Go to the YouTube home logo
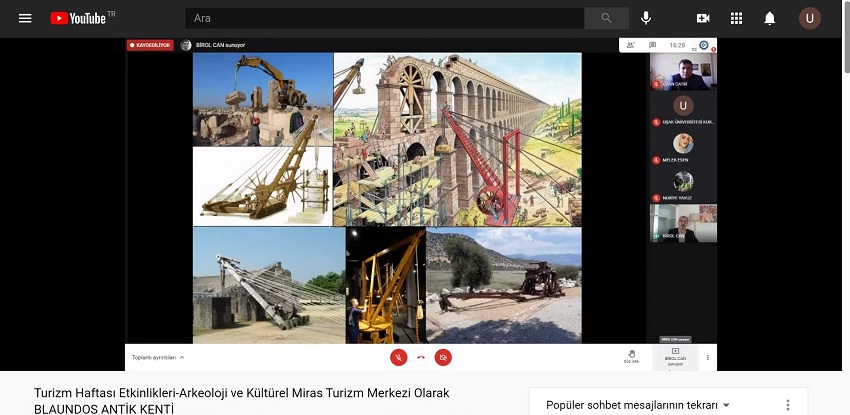The height and width of the screenshot is (415, 850). pyautogui.click(x=82, y=18)
